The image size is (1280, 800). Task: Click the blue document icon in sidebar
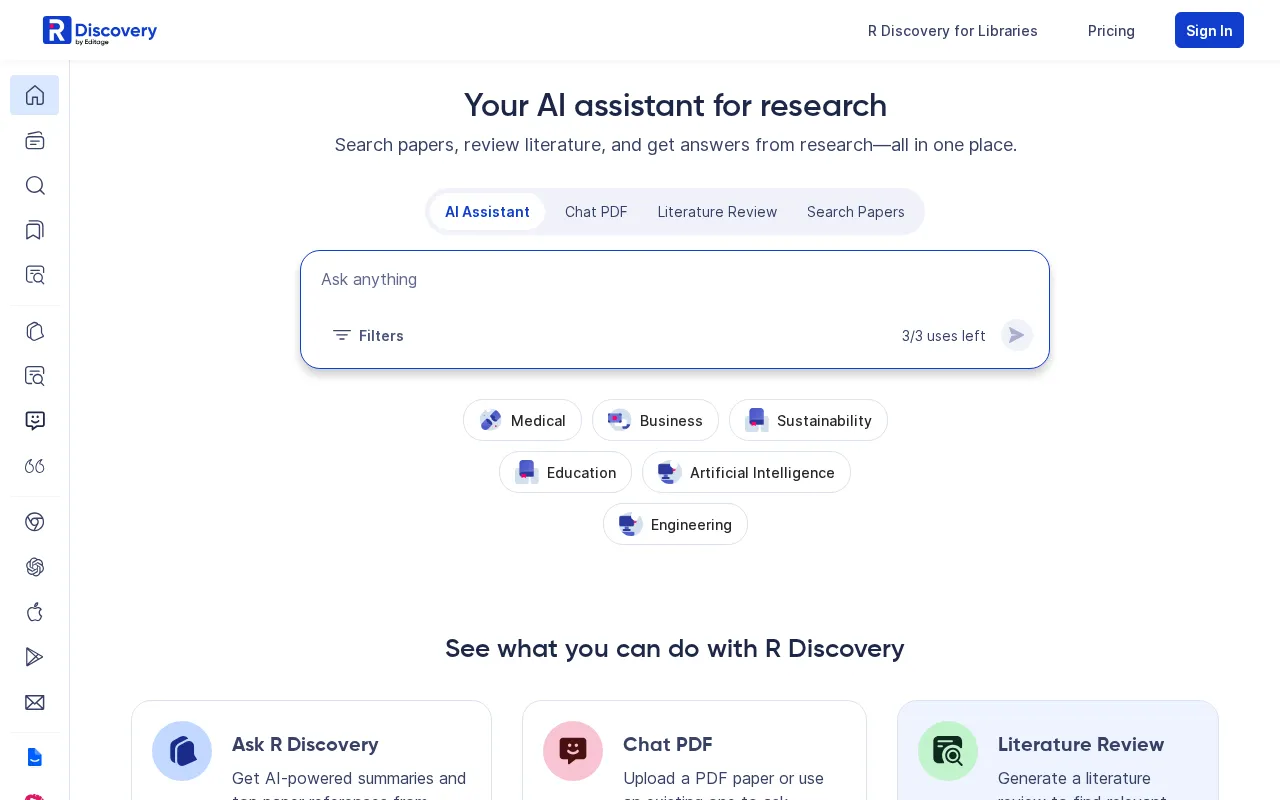coord(35,757)
